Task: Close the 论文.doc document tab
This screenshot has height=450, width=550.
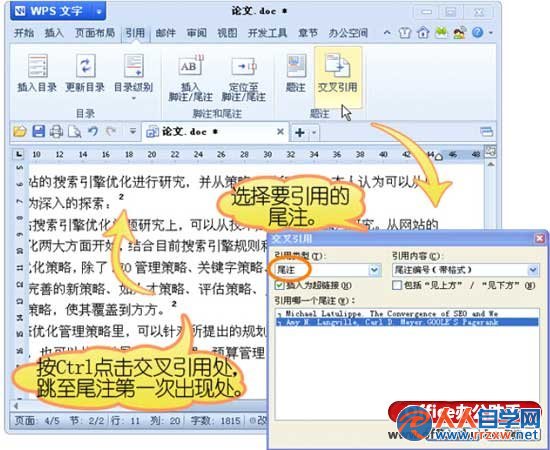Action: (x=280, y=132)
